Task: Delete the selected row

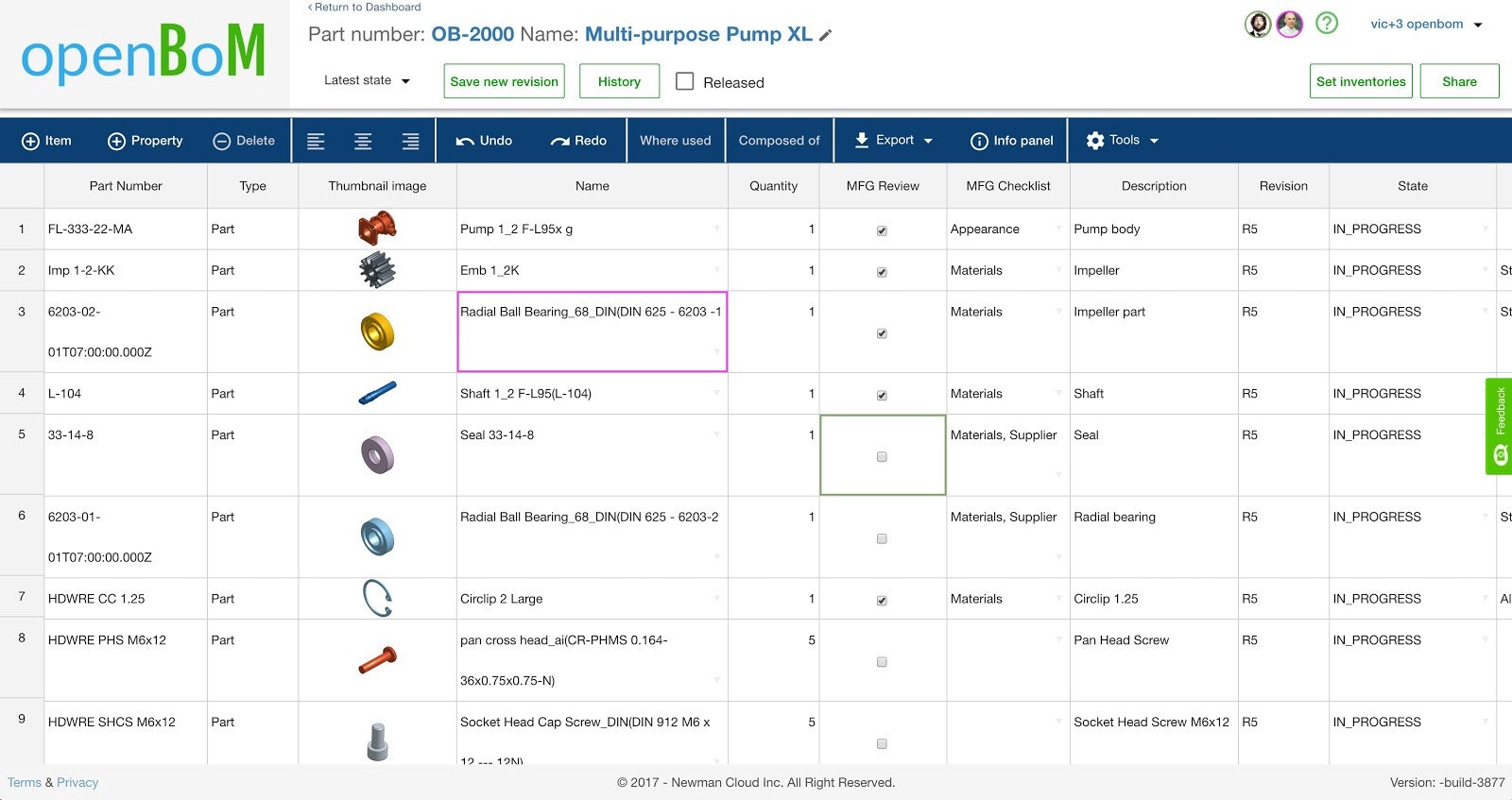Action: tap(244, 141)
